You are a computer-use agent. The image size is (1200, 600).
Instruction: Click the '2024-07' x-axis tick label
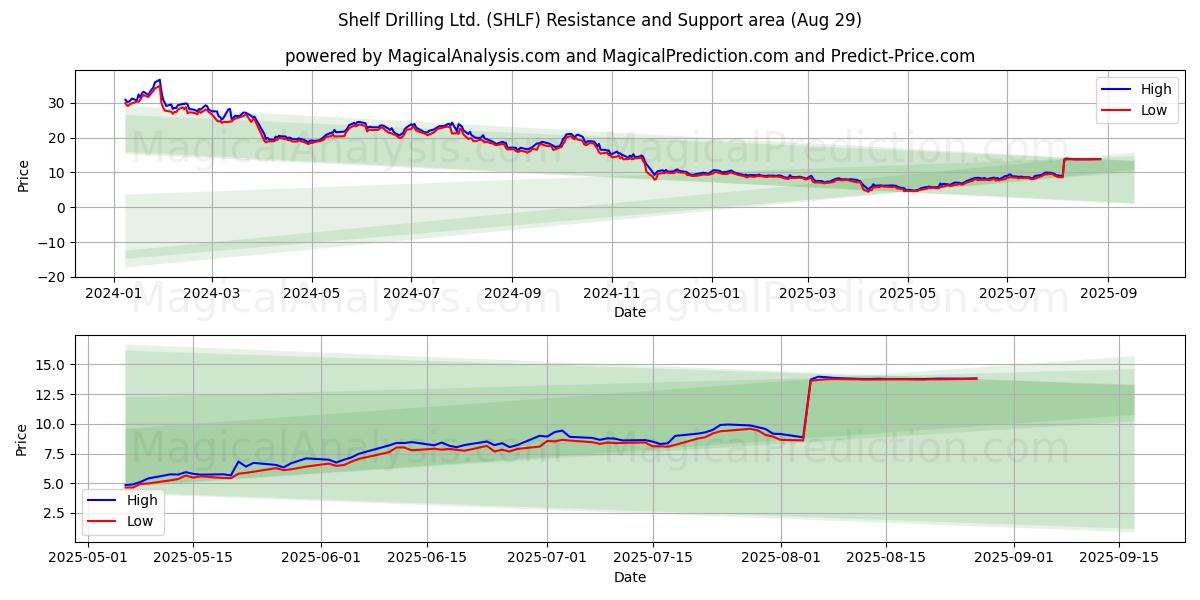pos(412,293)
